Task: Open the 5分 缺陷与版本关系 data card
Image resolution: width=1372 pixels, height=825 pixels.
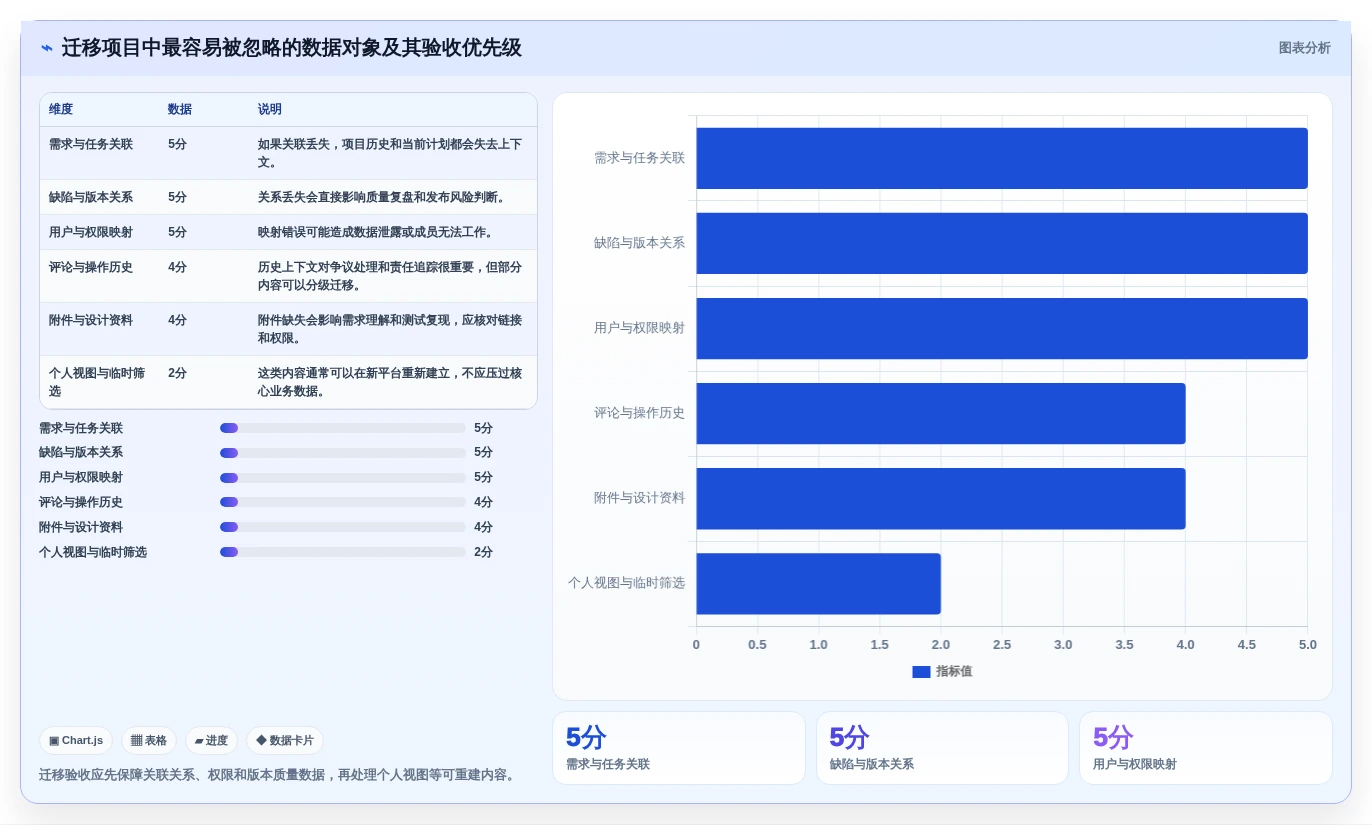Action: tap(942, 748)
